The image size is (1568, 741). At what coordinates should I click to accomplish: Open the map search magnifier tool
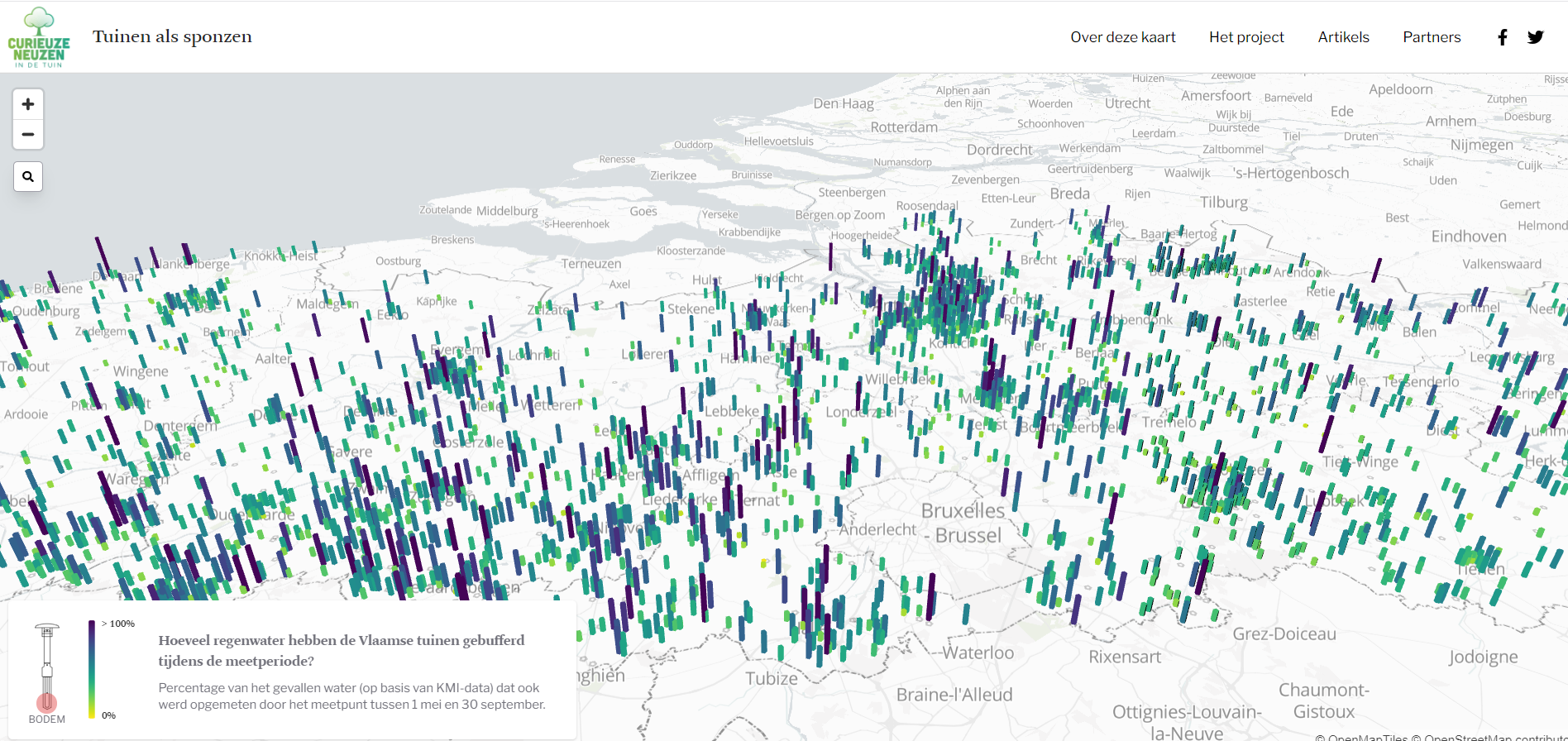(28, 176)
